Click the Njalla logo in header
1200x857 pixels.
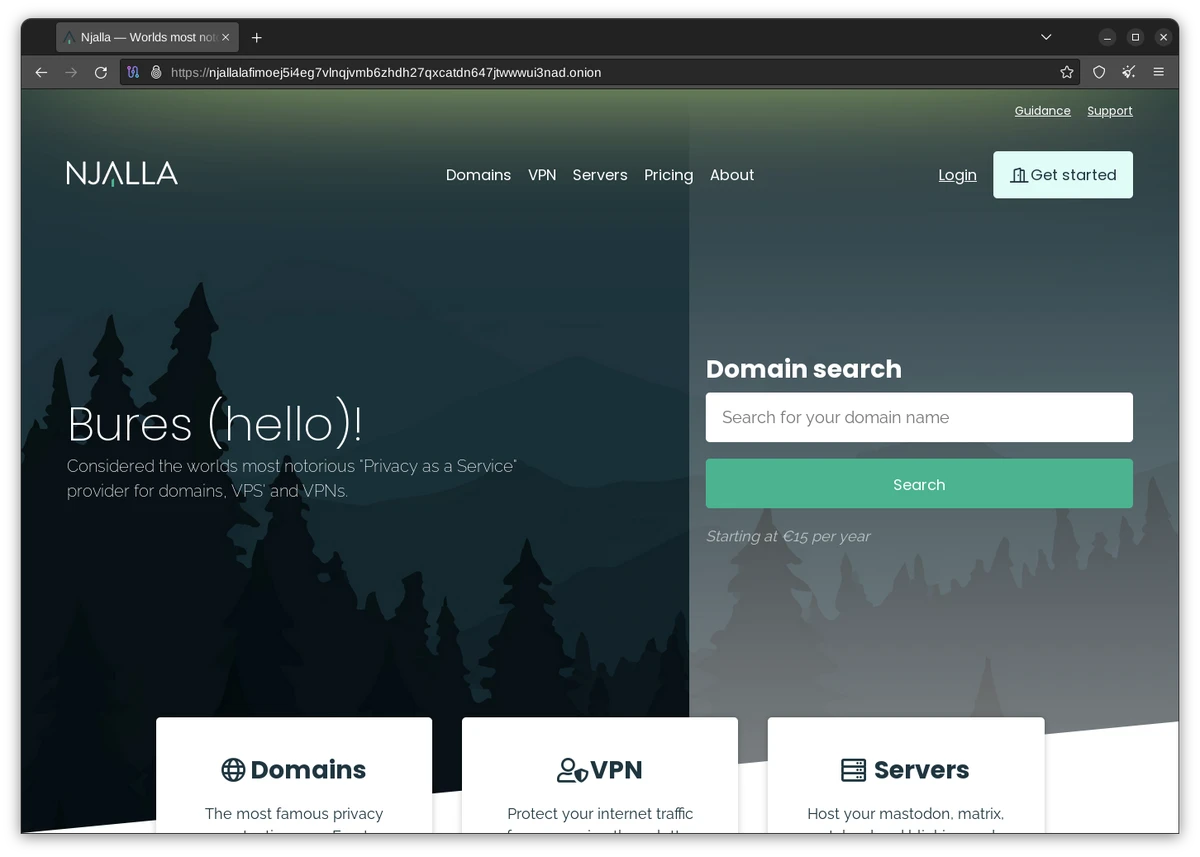[x=122, y=174]
